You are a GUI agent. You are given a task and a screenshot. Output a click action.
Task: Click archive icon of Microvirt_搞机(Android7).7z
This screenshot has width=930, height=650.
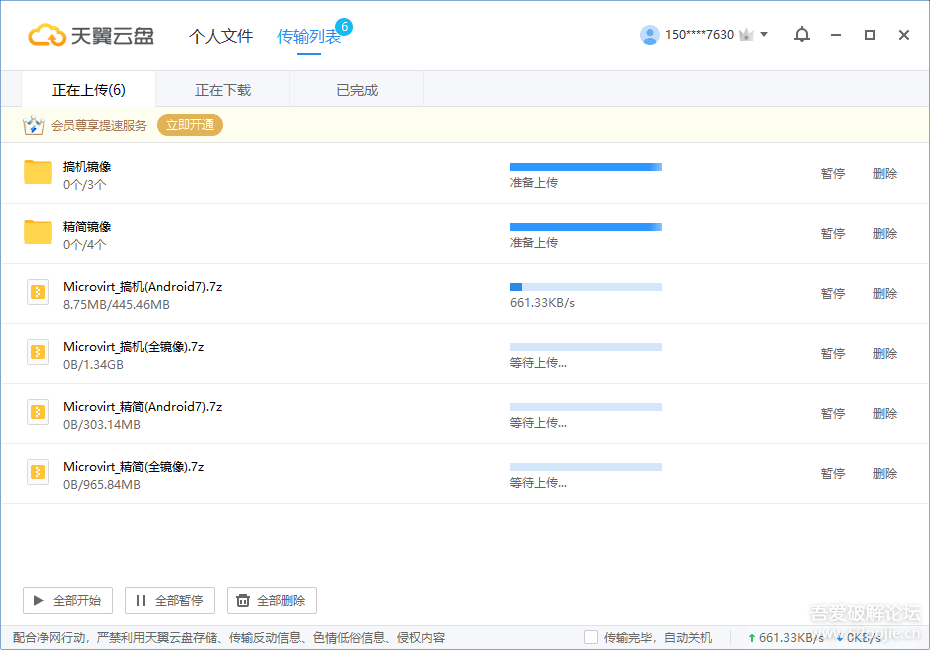tap(38, 292)
